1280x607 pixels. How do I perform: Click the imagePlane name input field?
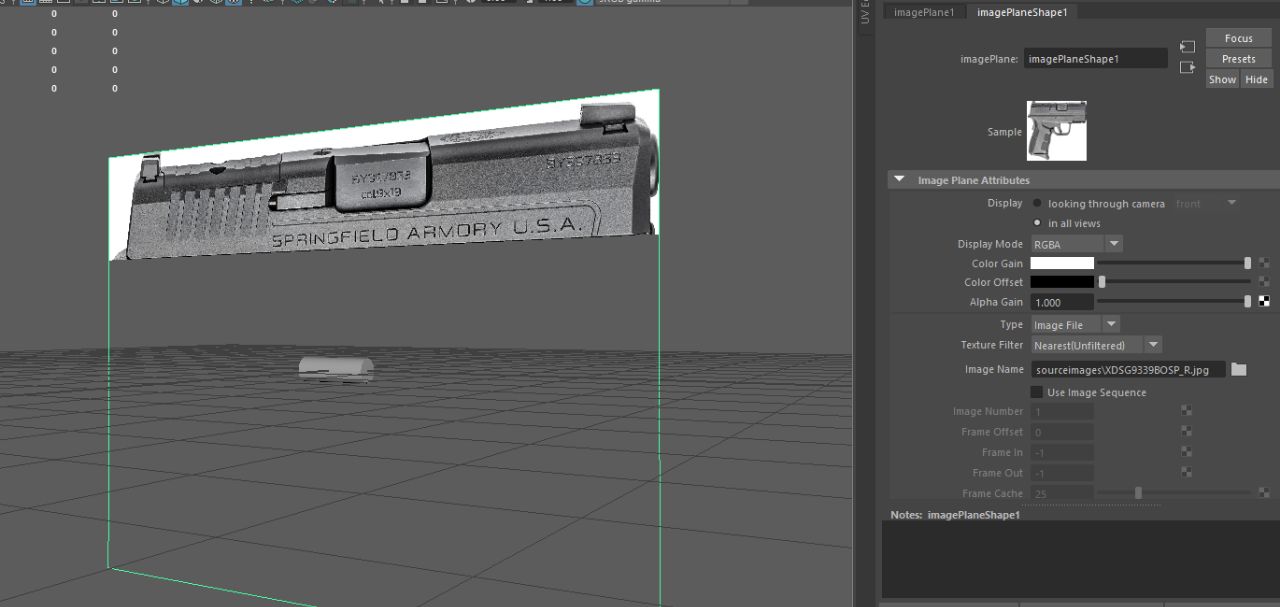point(1095,59)
